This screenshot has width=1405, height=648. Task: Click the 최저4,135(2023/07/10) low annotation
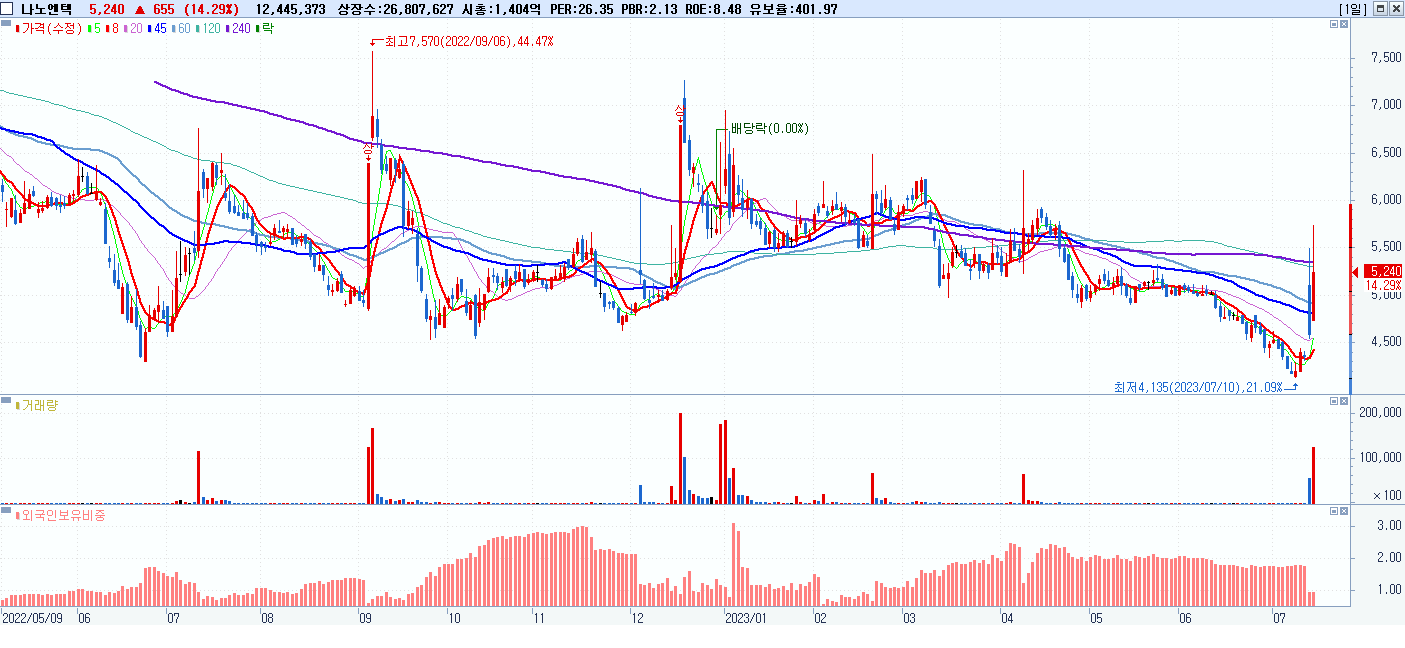1198,386
